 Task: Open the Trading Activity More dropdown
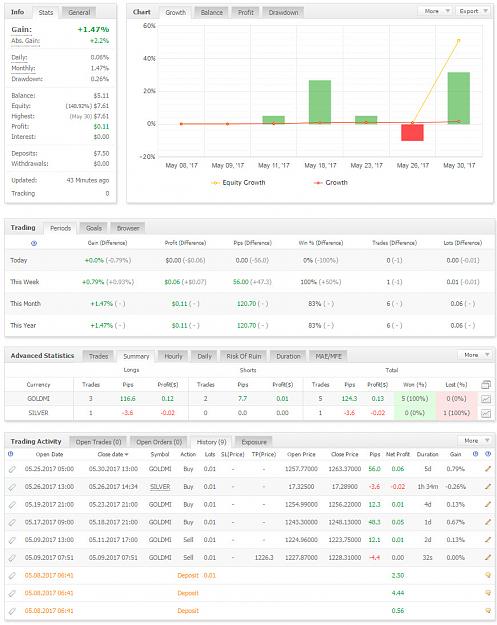pyautogui.click(x=475, y=440)
